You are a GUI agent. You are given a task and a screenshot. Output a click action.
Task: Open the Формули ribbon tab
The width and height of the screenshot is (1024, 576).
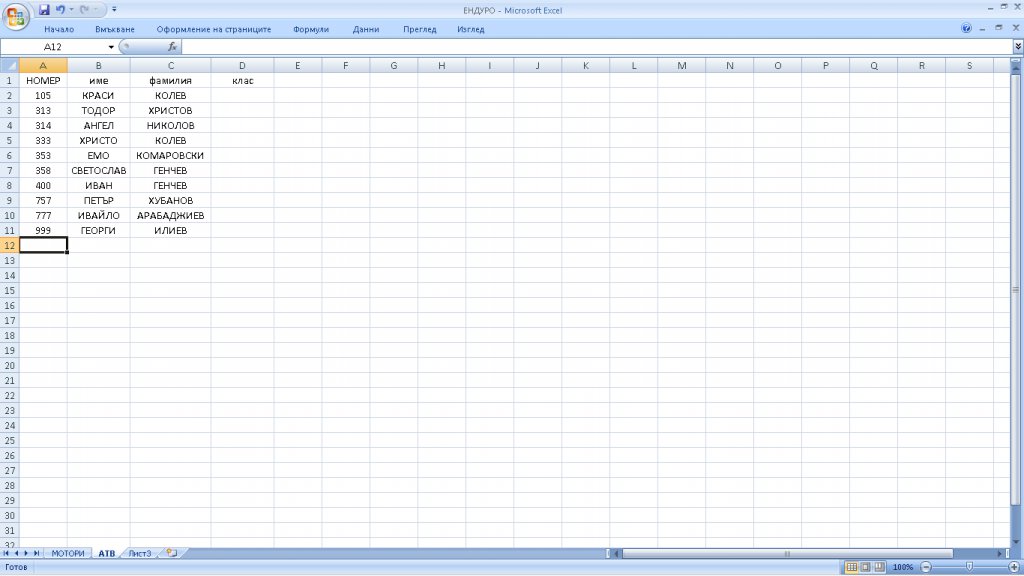tap(311, 29)
